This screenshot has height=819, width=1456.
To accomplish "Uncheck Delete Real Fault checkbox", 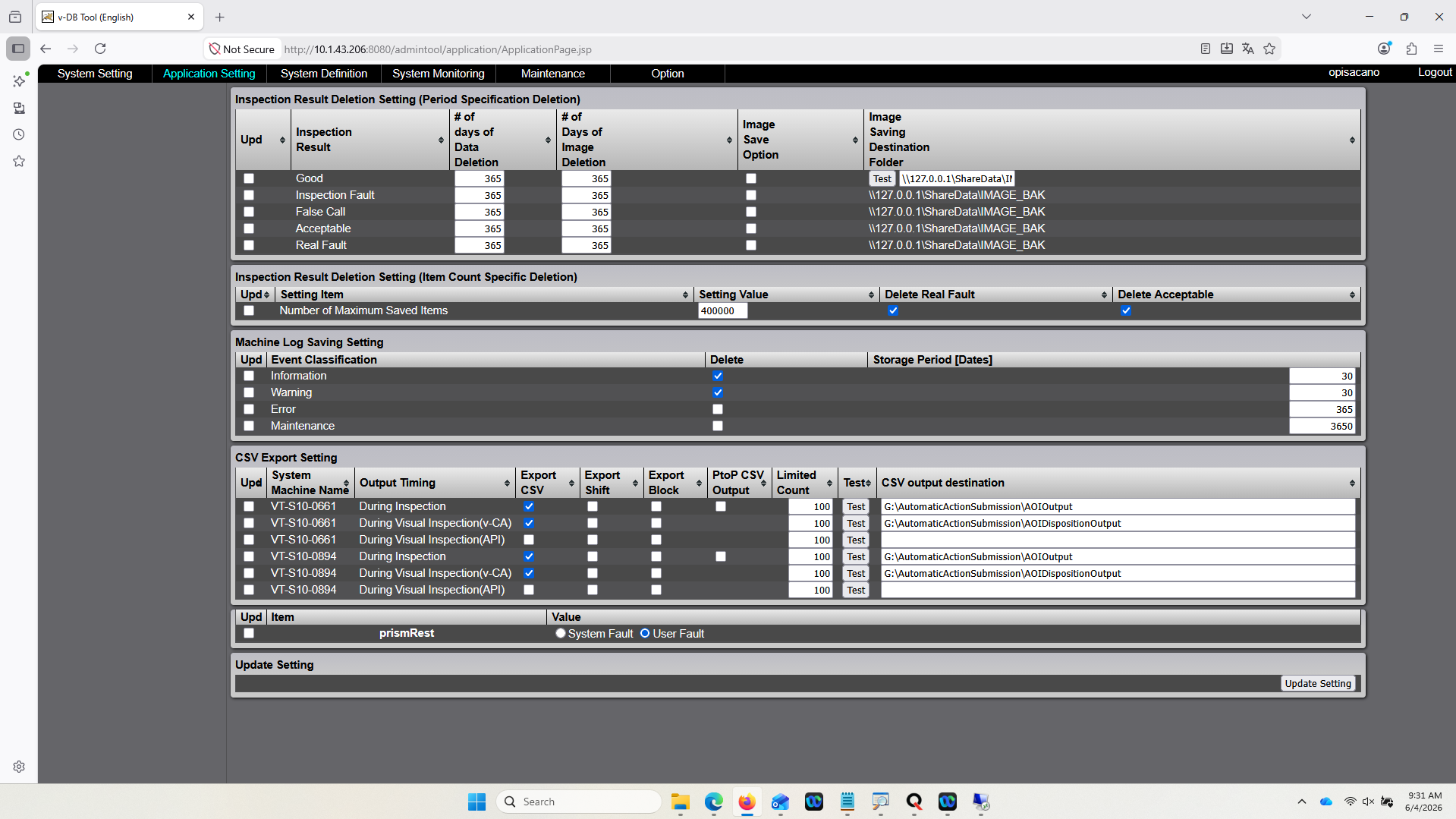I will (x=893, y=310).
